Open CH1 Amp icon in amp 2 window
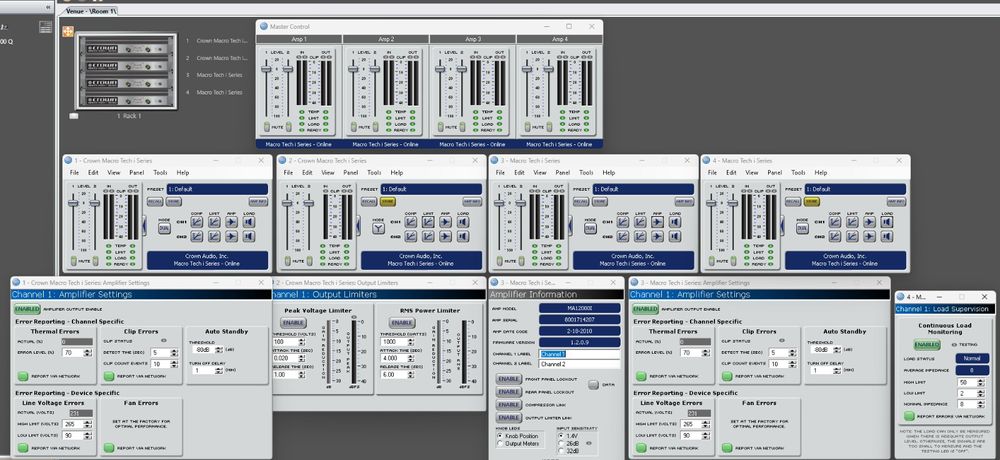1000x460 pixels. coord(445,222)
